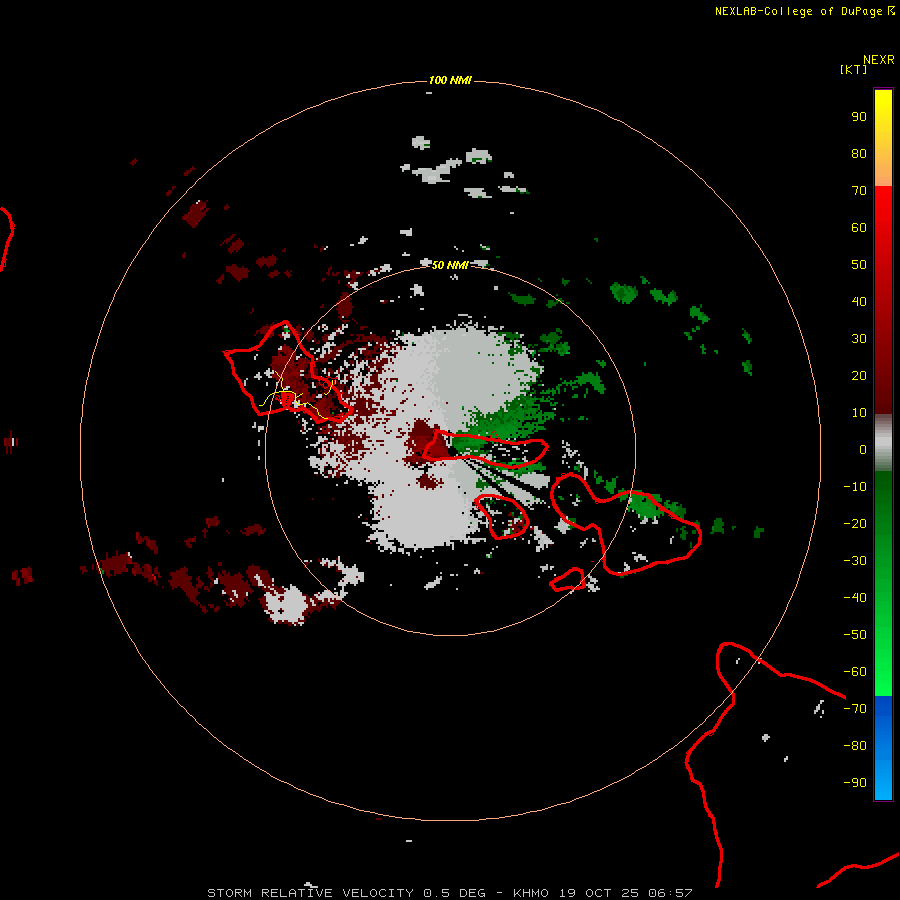The height and width of the screenshot is (900, 900).
Task: Click the 19 OCT 25 date text
Action: [599, 893]
